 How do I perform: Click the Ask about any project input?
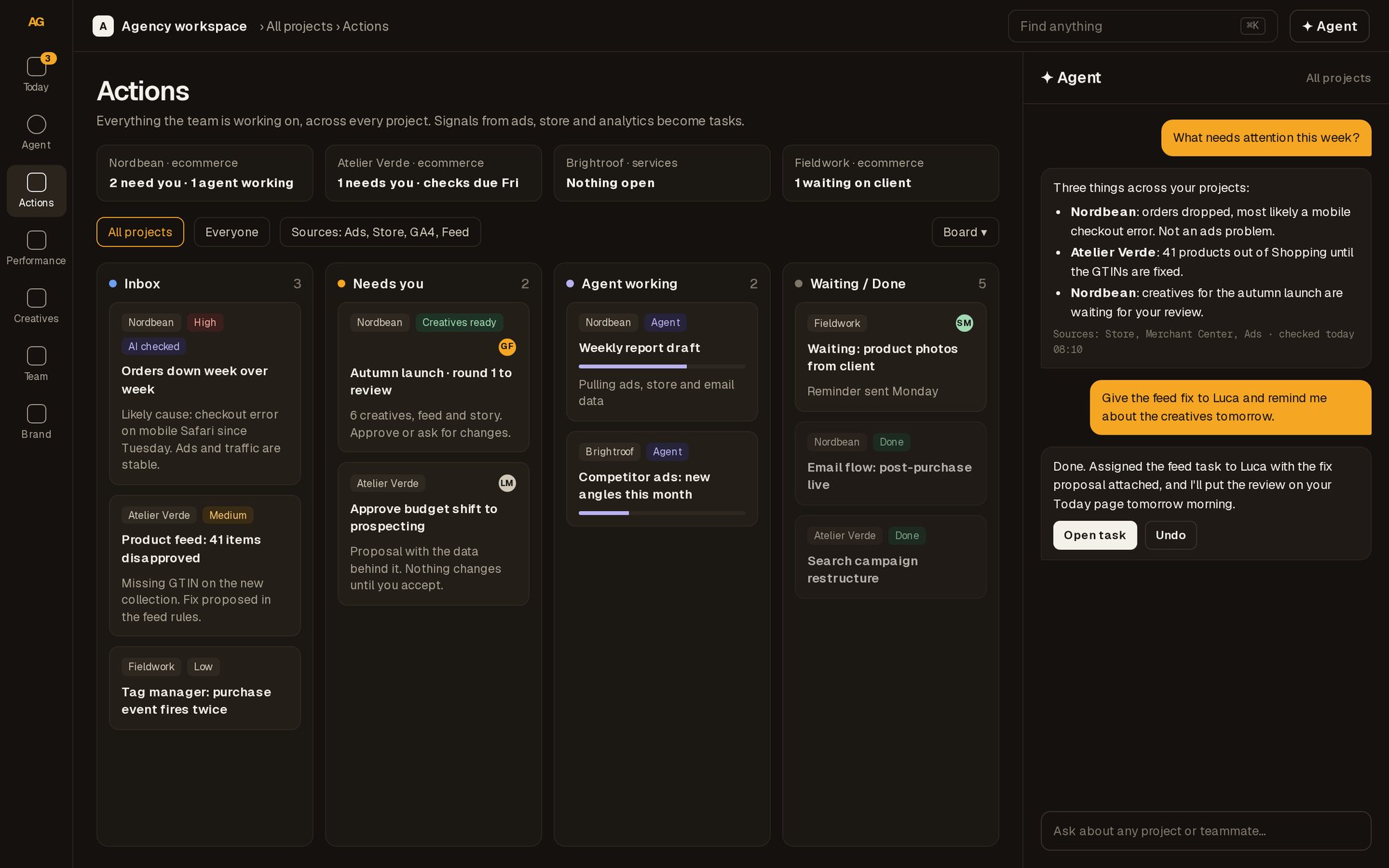click(x=1206, y=831)
